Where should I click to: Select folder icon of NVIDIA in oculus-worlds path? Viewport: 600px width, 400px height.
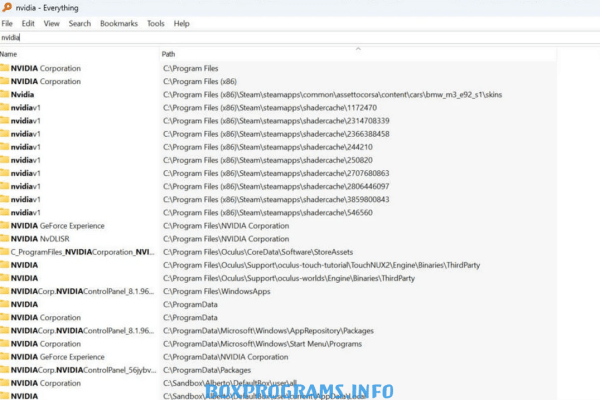pyautogui.click(x=5, y=278)
